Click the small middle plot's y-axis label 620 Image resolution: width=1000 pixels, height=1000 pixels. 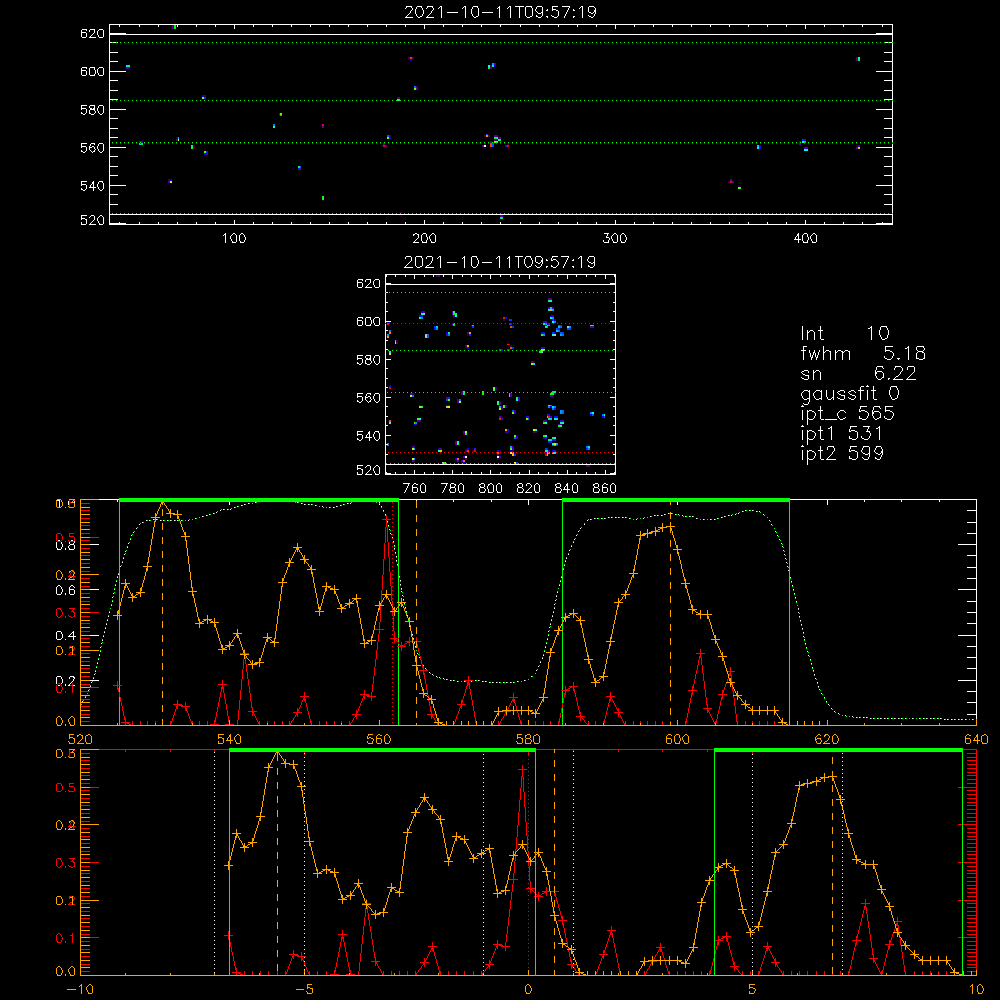pos(368,284)
